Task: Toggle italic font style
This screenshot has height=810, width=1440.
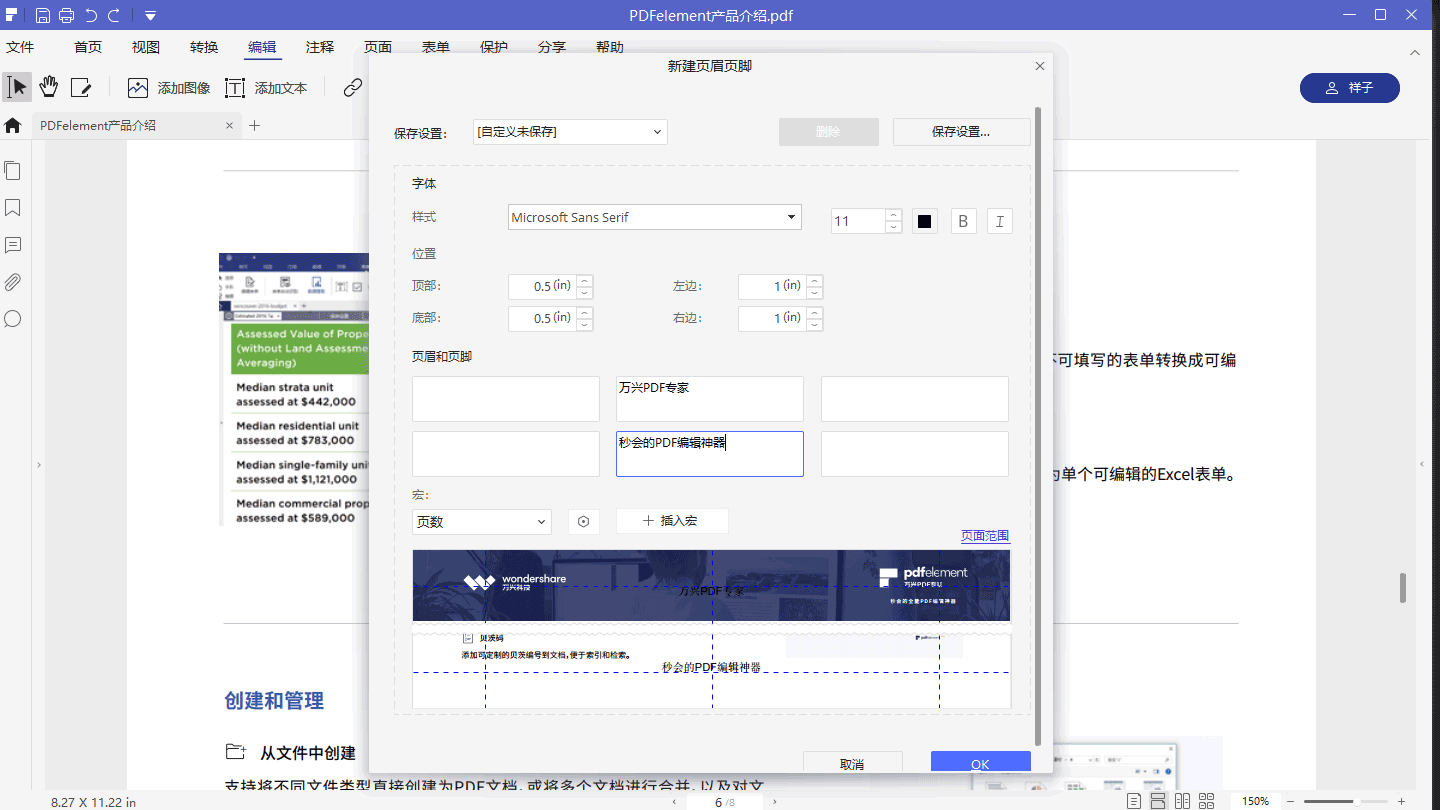Action: pyautogui.click(x=1000, y=221)
